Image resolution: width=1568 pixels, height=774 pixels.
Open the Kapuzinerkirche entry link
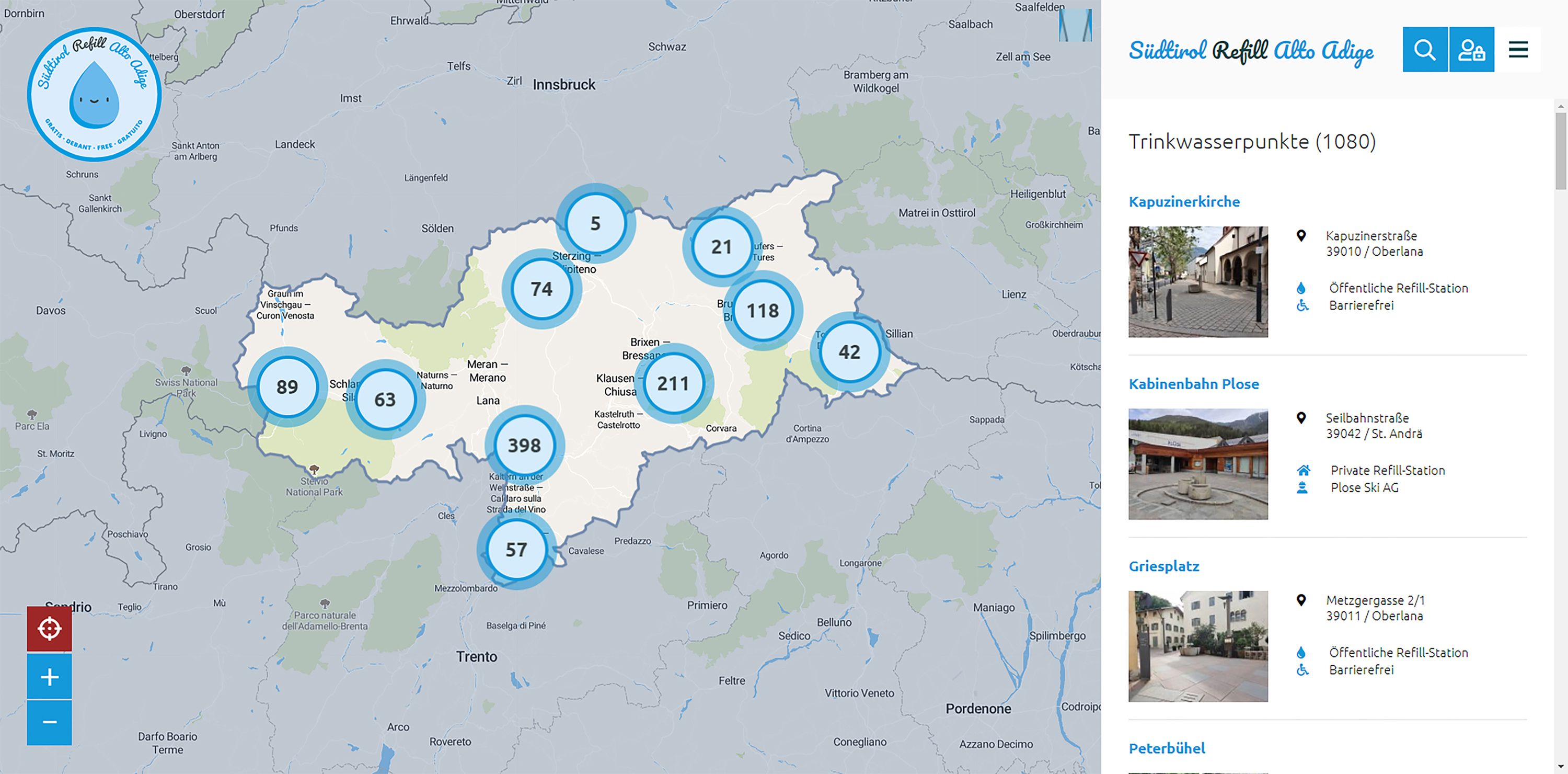click(x=1184, y=201)
